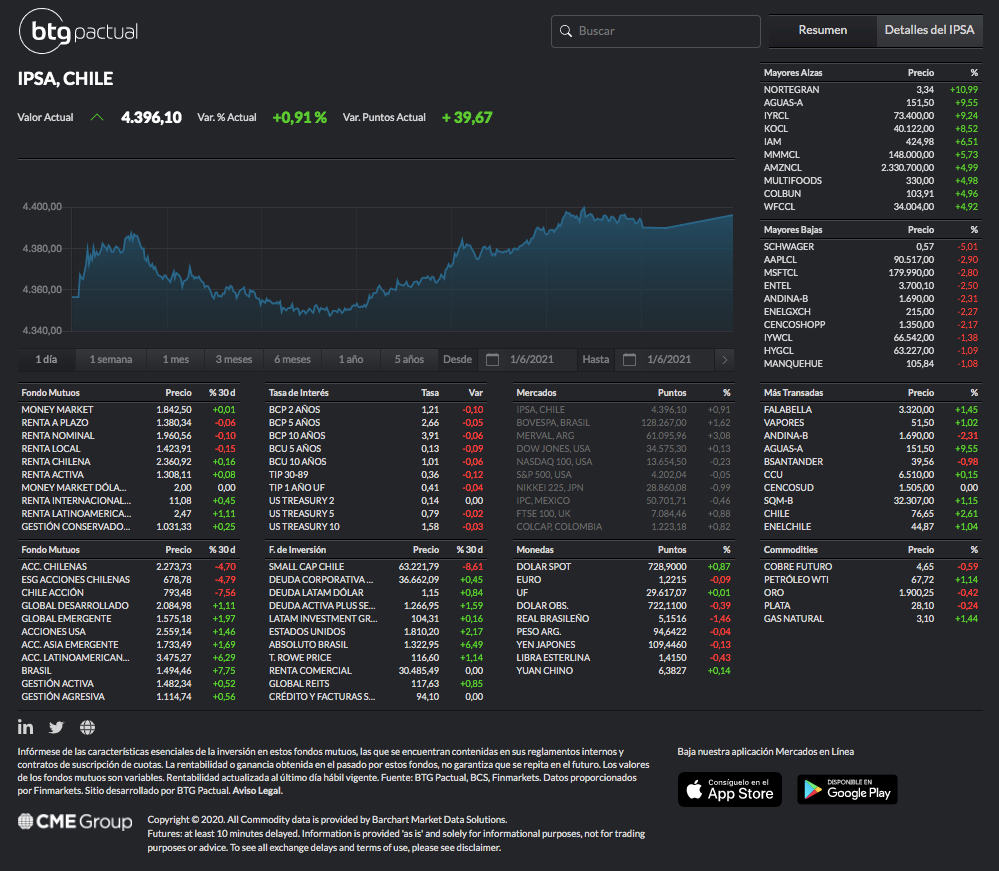Viewport: 999px width, 871px height.
Task: Select GESTIÓN AGRESIVA fund row
Action: 128,697
